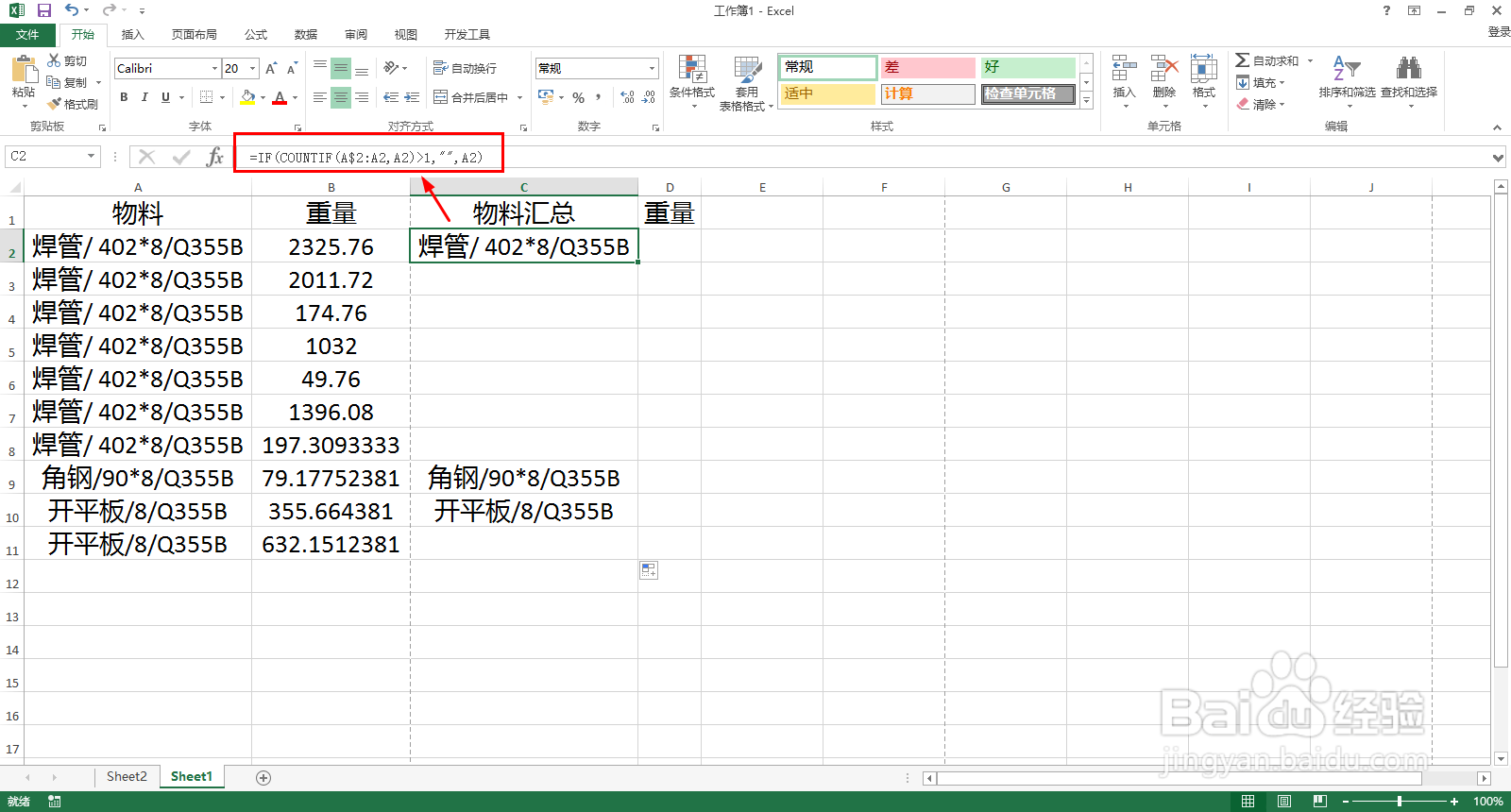Toggle middle vertical alignment
The height and width of the screenshot is (812, 1511).
coord(341,69)
